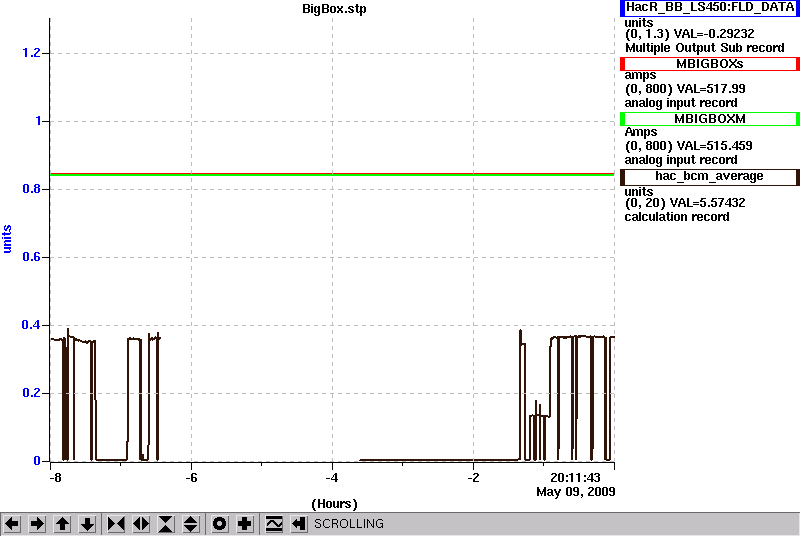Click the -6 tick on time axis
Screen dimensions: 800x536
pyautogui.click(x=191, y=478)
